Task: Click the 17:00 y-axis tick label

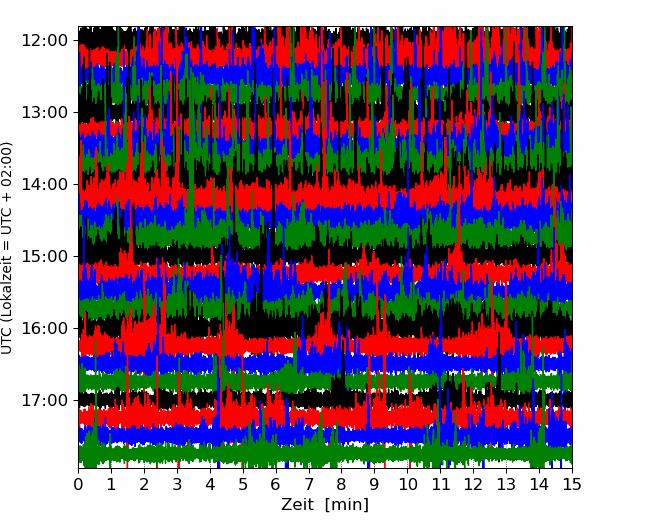Action: click(44, 400)
